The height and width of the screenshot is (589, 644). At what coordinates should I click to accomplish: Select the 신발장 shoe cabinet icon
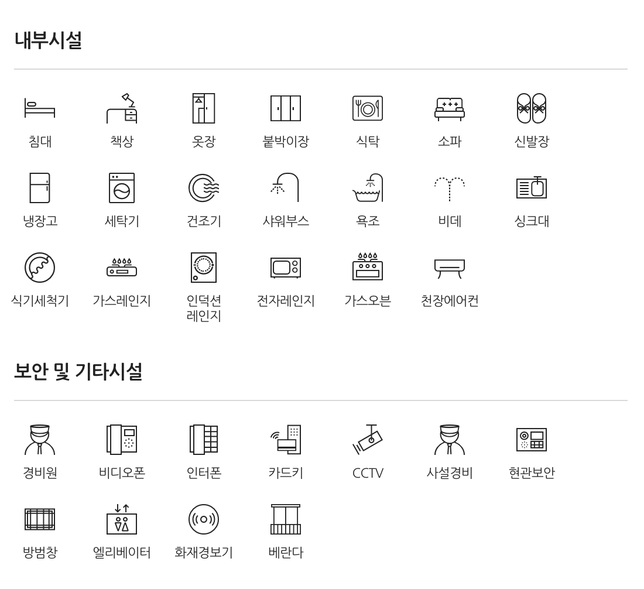click(x=532, y=108)
